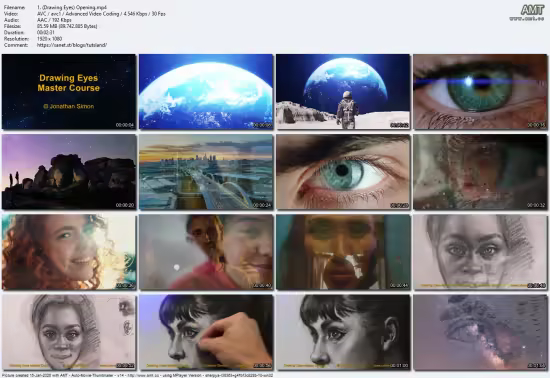The height and width of the screenshot is (378, 550).
Task: Click the '© Jonathan Simon' credit text
Action: click(x=69, y=106)
